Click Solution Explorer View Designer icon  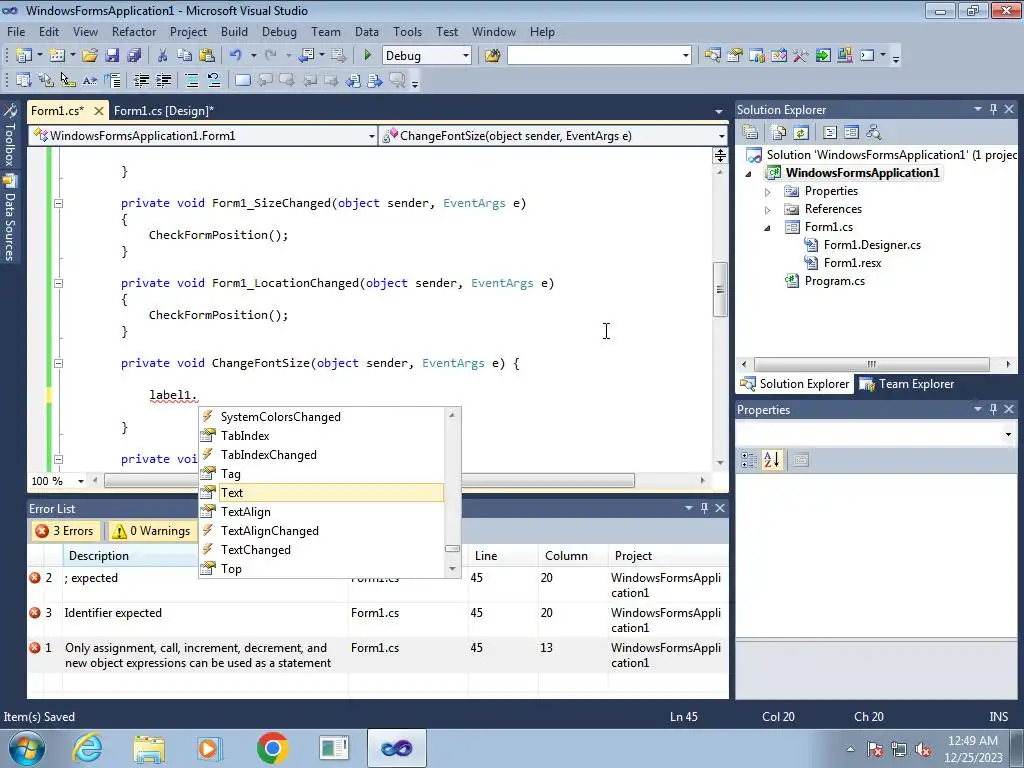coord(851,133)
